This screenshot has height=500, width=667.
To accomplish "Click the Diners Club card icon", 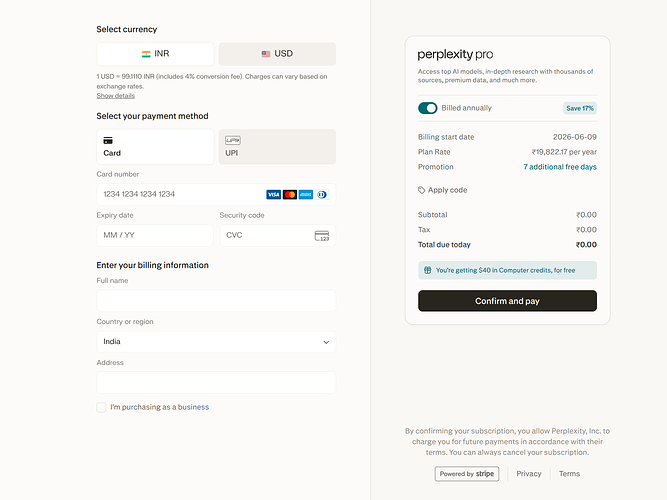I will pos(322,194).
